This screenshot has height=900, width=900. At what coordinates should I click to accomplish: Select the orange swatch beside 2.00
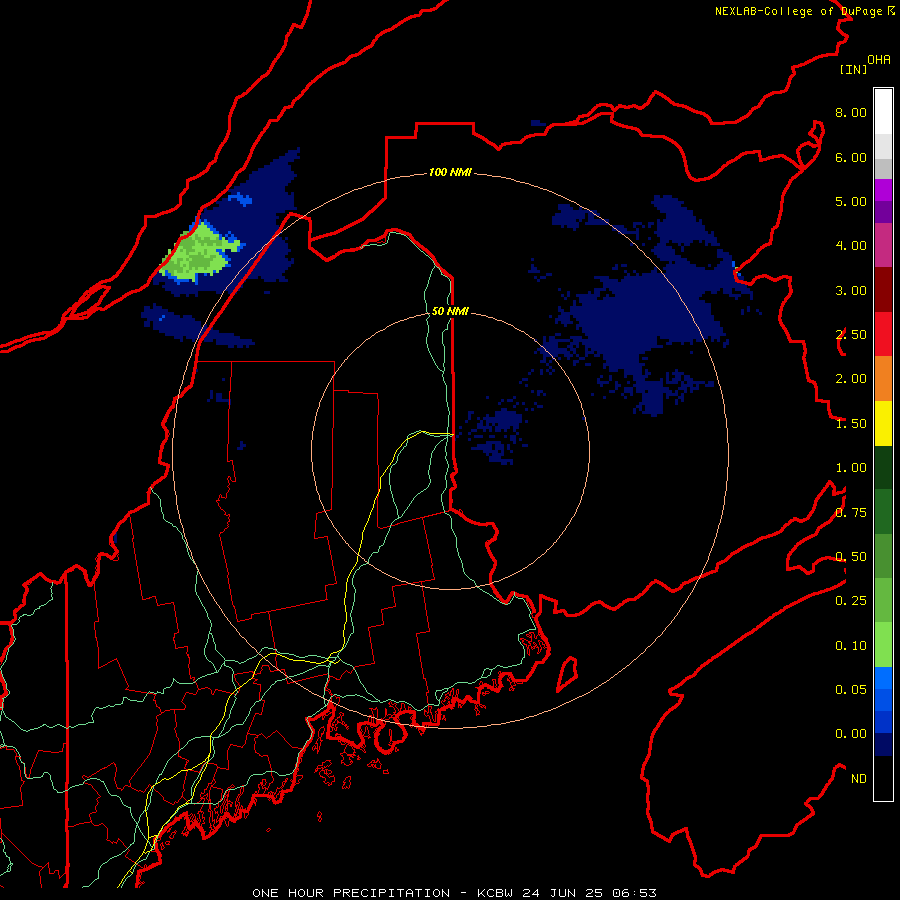tap(883, 379)
